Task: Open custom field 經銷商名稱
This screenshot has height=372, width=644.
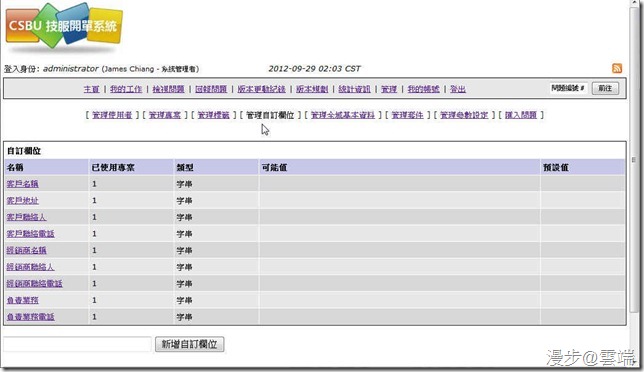Action: coord(26,250)
